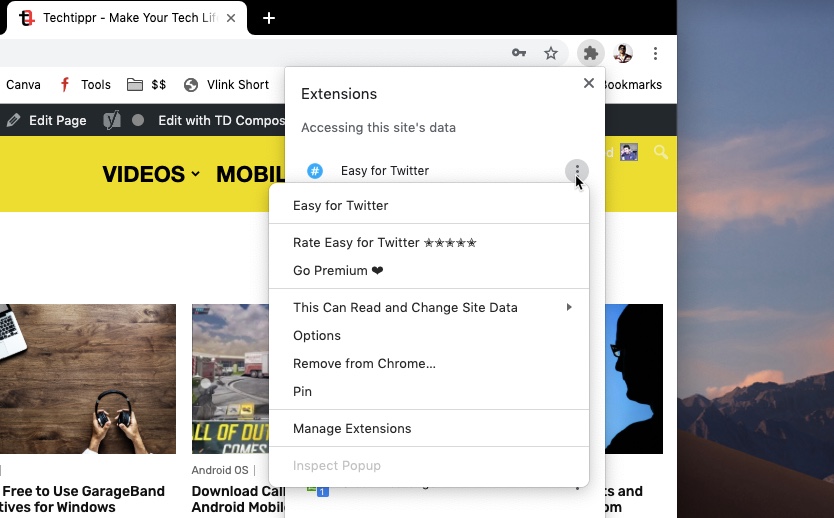Screen dimensions: 834x518
Task: Open the Vlink Short bookmark
Action: tap(226, 85)
